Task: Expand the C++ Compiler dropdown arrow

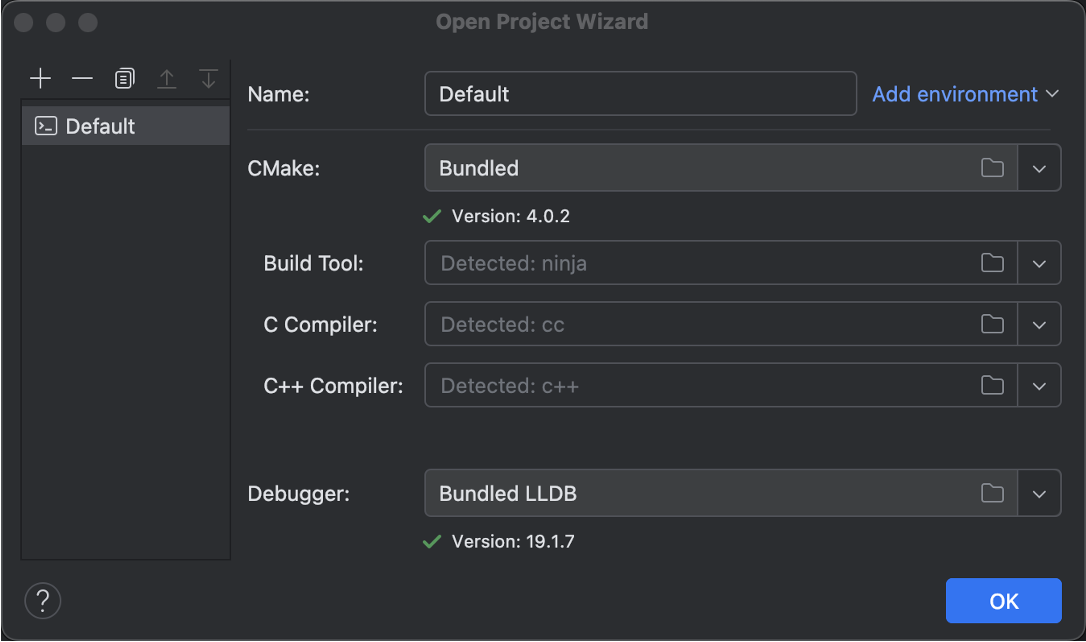Action: [x=1039, y=386]
